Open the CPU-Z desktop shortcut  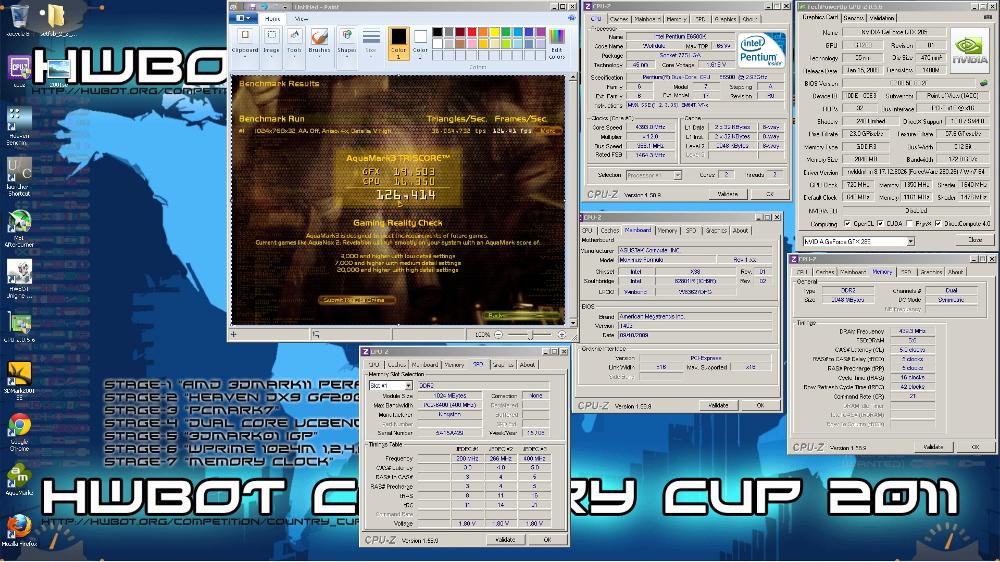pos(19,69)
